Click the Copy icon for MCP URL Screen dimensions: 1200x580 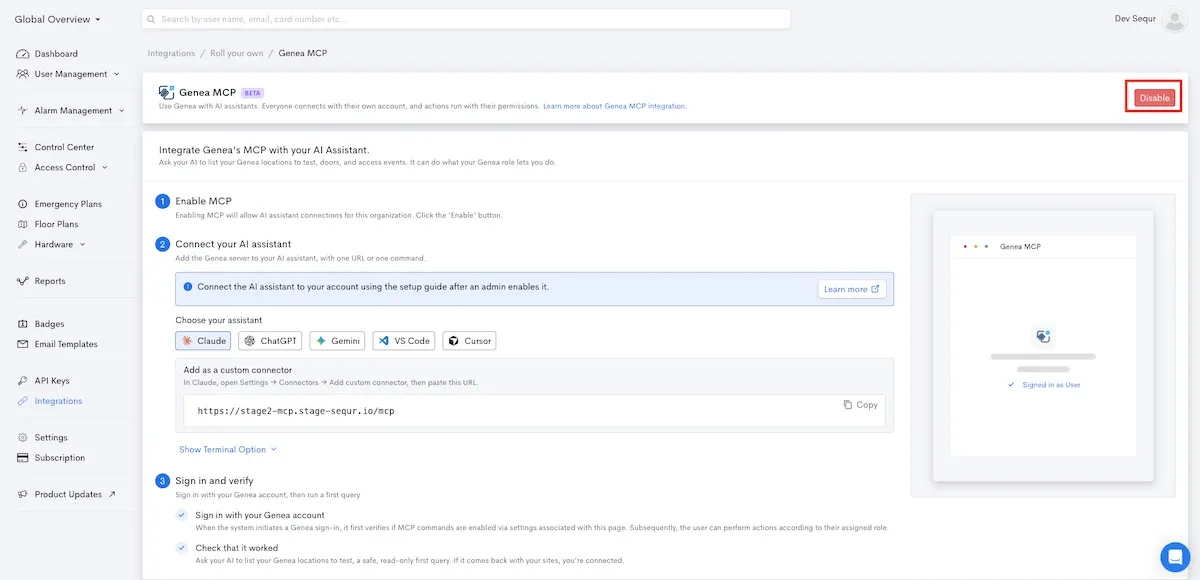pyautogui.click(x=847, y=405)
